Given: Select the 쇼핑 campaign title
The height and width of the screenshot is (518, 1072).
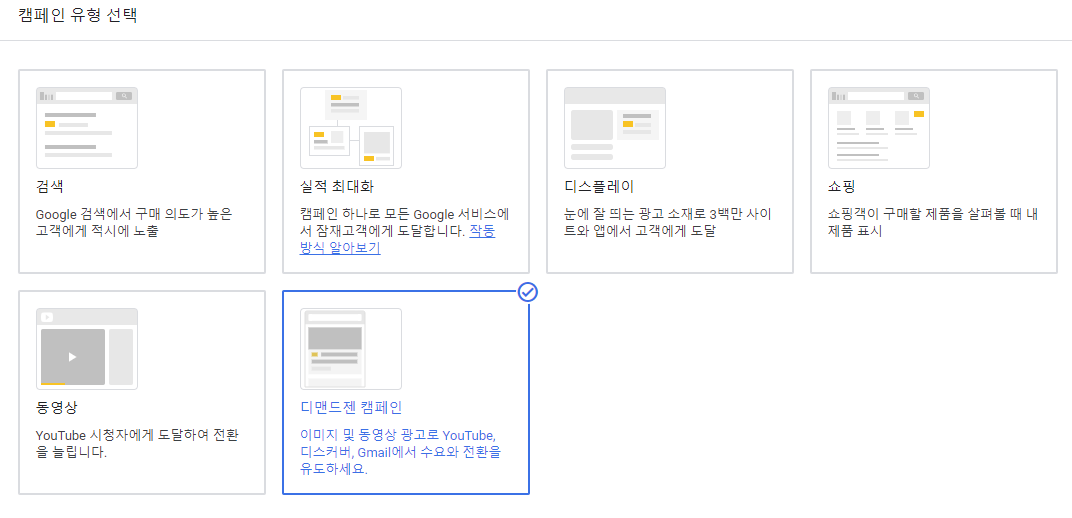Looking at the screenshot, I should [842, 187].
